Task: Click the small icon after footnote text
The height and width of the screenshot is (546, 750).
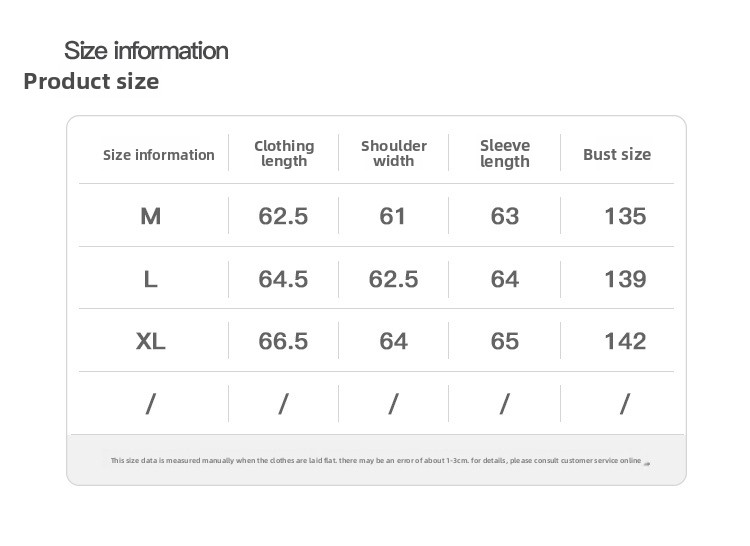Action: coord(647,462)
